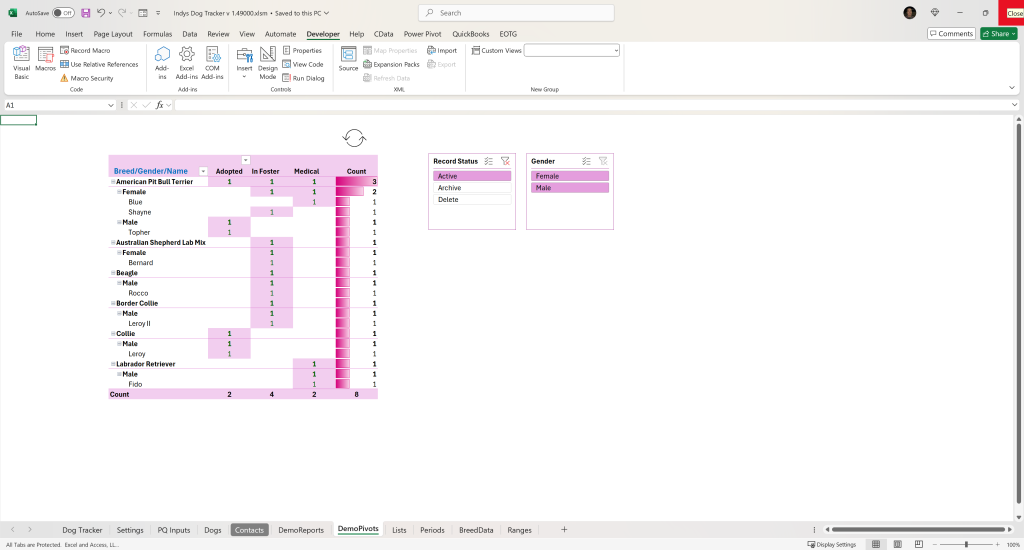Screen dimensions: 1024x550
Task: Open COM Add-ins dialog
Action: (212, 63)
